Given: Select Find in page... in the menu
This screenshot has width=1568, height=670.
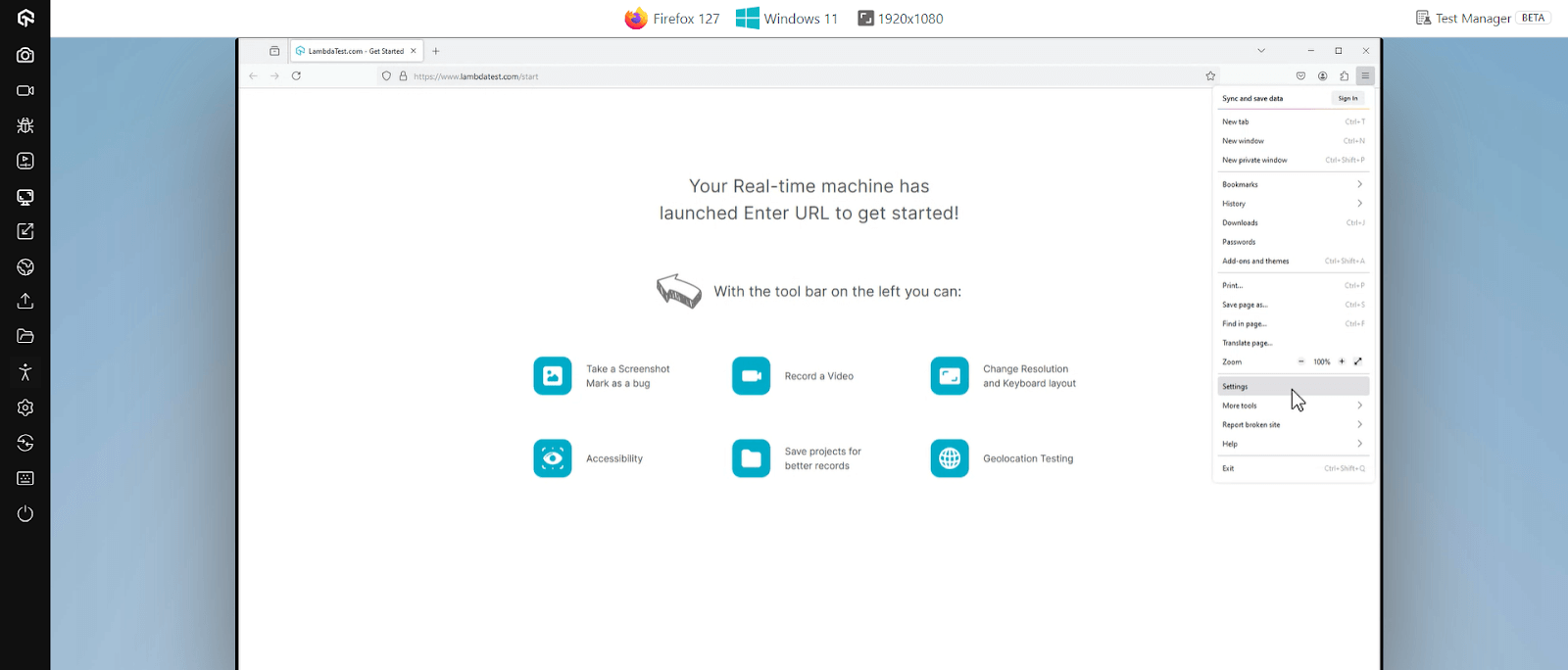Looking at the screenshot, I should pyautogui.click(x=1293, y=323).
